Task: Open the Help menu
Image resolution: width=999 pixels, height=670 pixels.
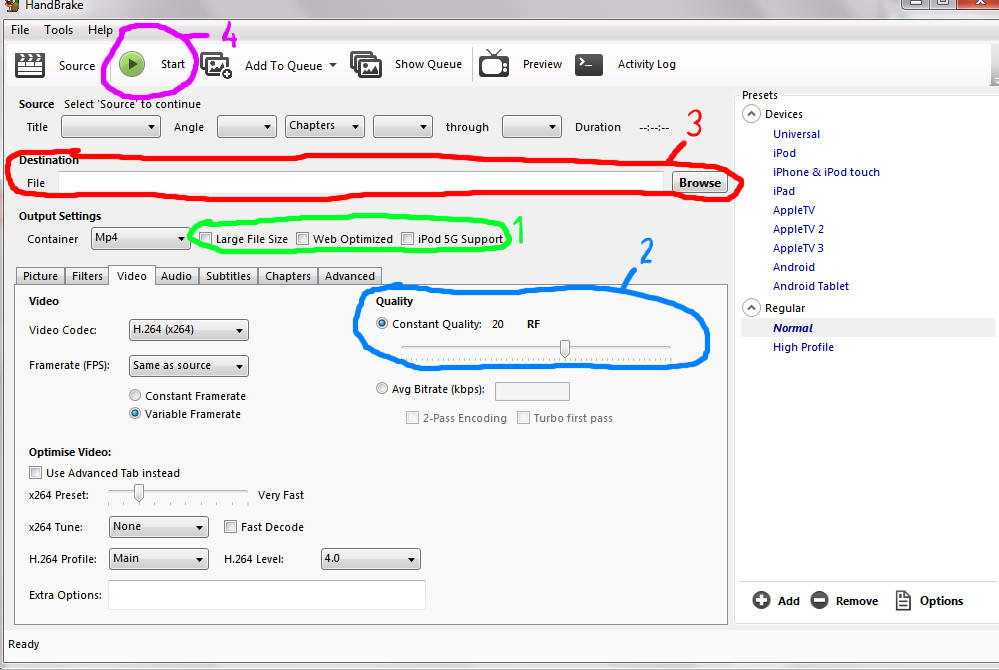Action: tap(100, 30)
